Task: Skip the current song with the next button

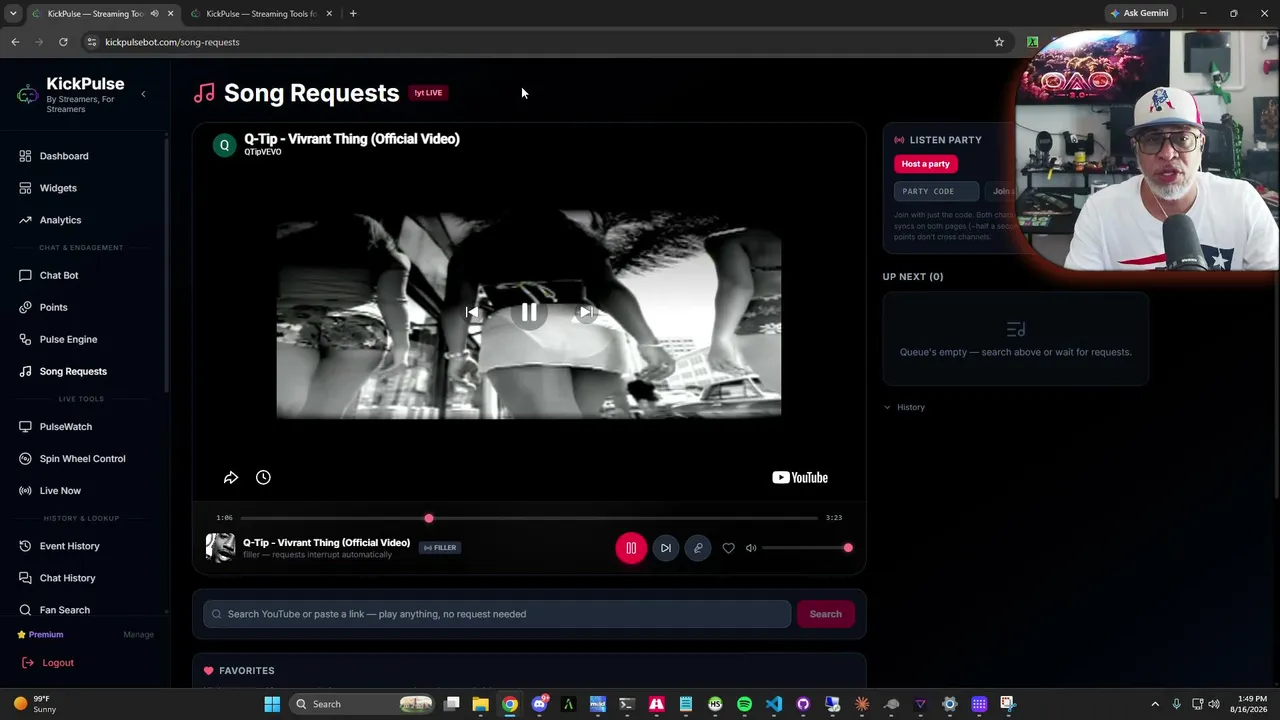Action: coord(666,548)
